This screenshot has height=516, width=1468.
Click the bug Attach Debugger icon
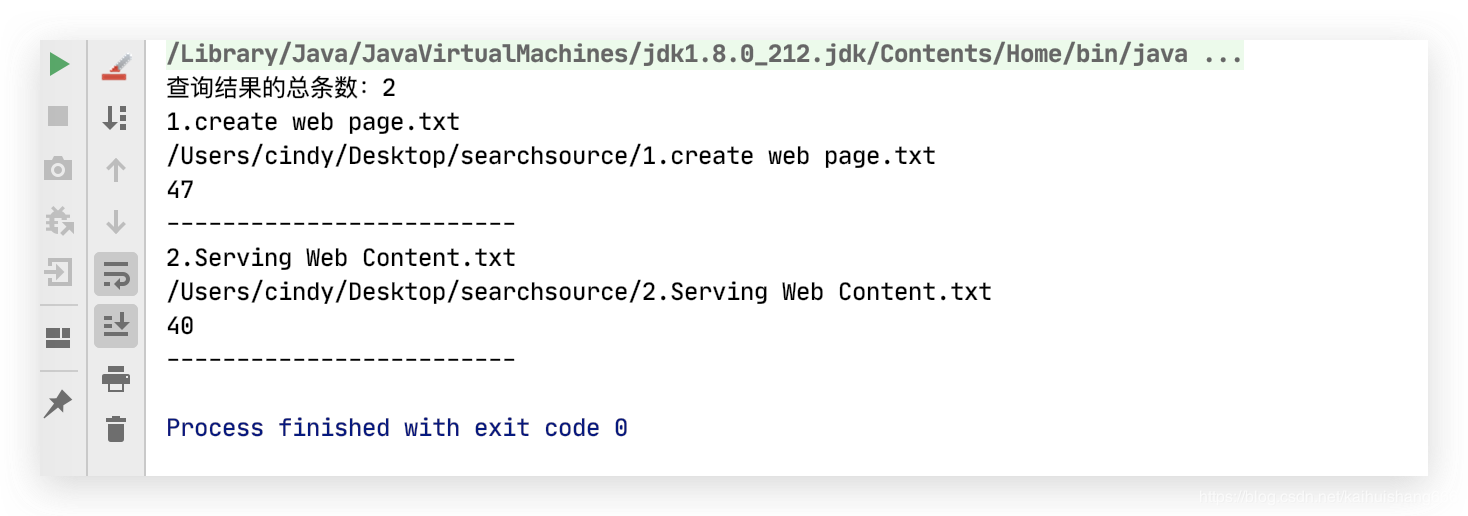[59, 220]
